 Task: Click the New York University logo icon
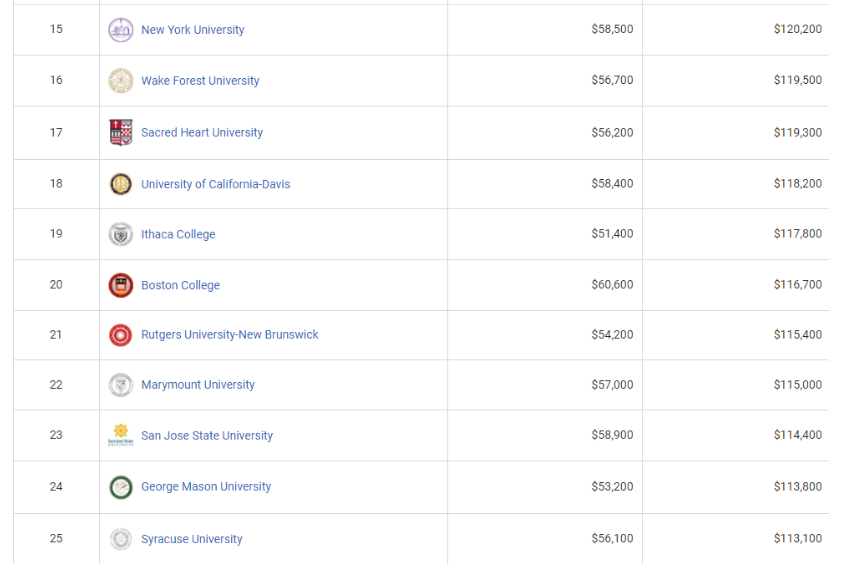(x=121, y=30)
